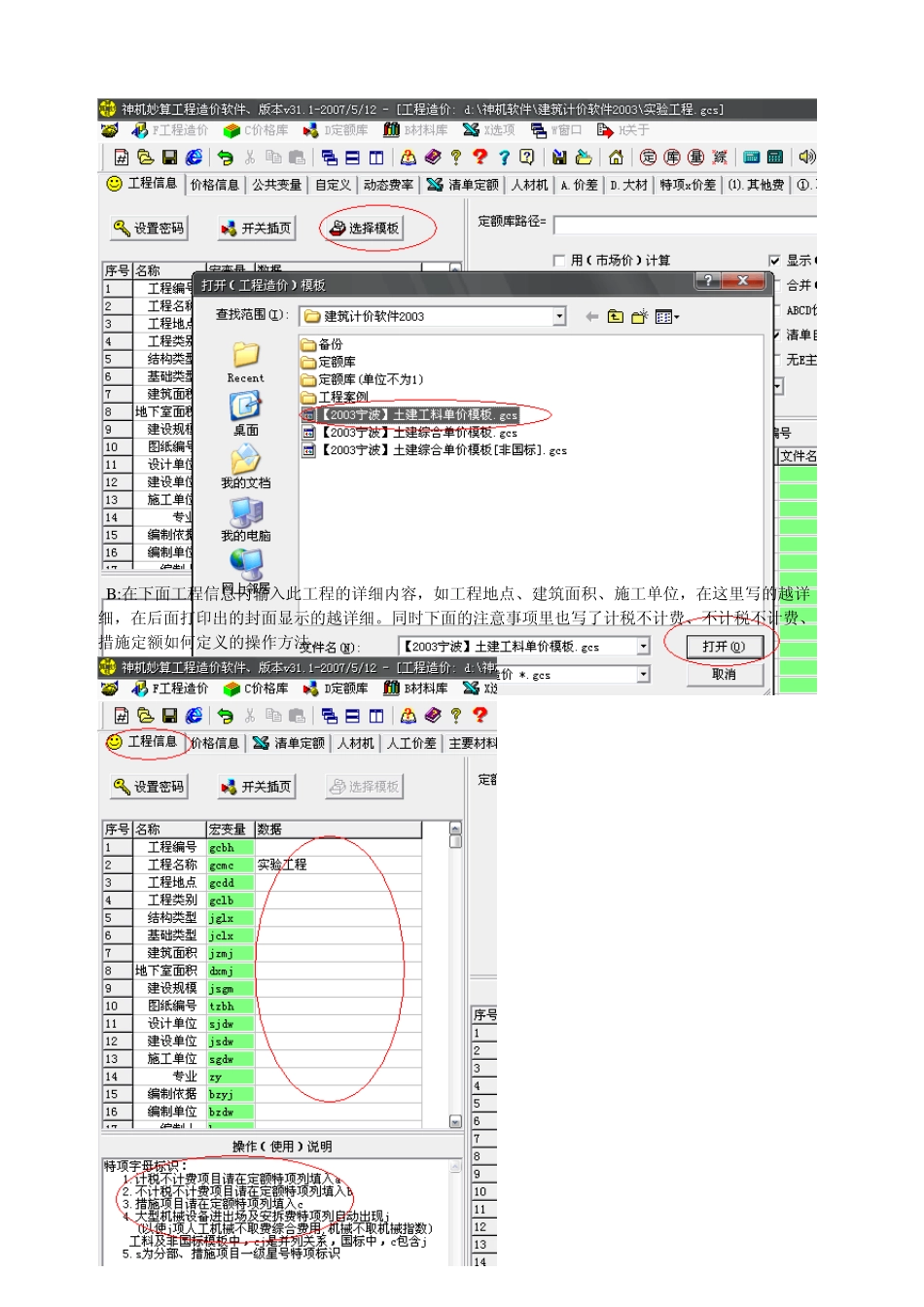The width and height of the screenshot is (924, 1307).
Task: Click the blue question mark icon in upper toolbar
Action: (x=504, y=158)
